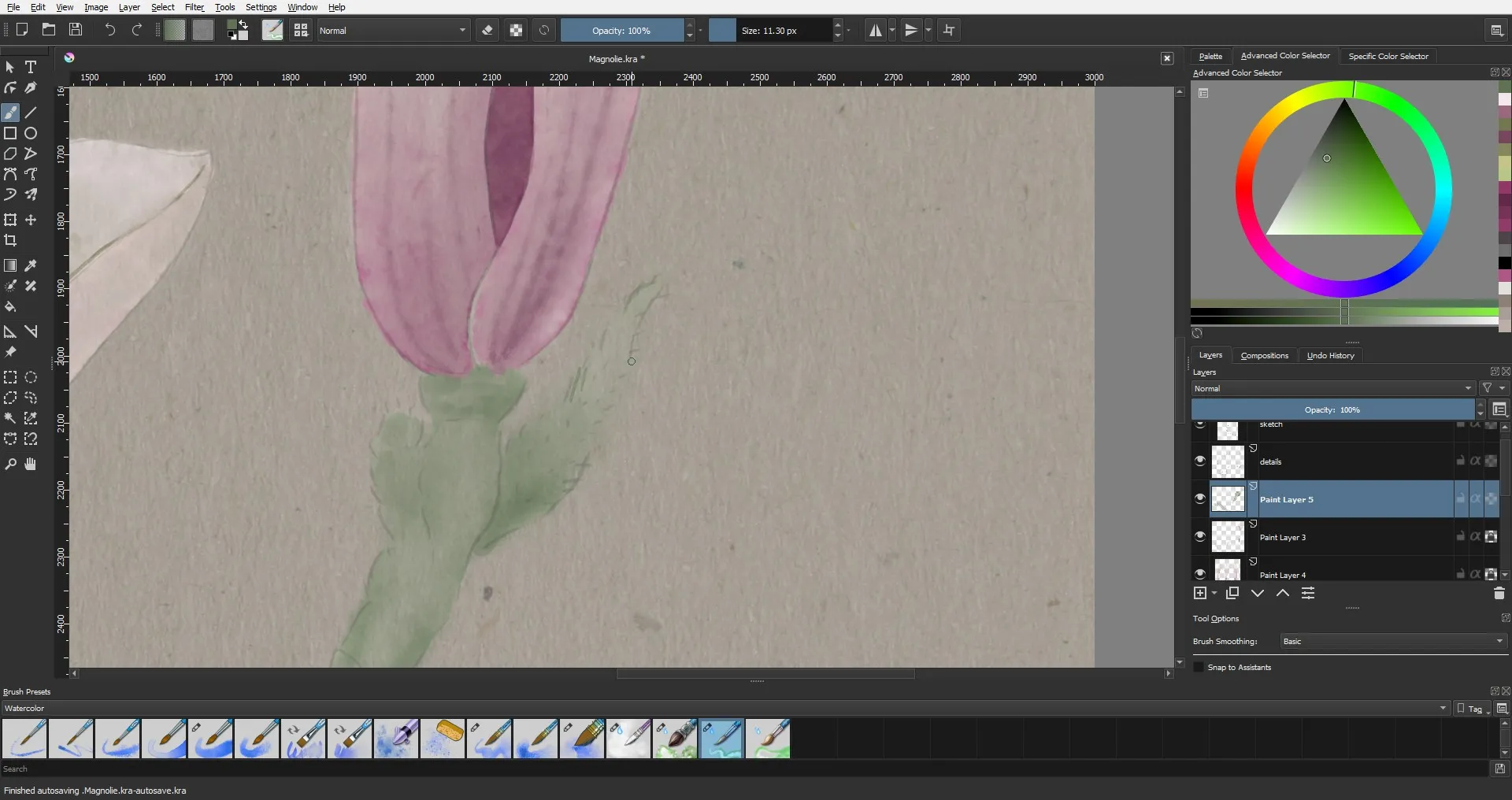Pick the Fill bucket tool
The height and width of the screenshot is (800, 1512).
click(10, 307)
